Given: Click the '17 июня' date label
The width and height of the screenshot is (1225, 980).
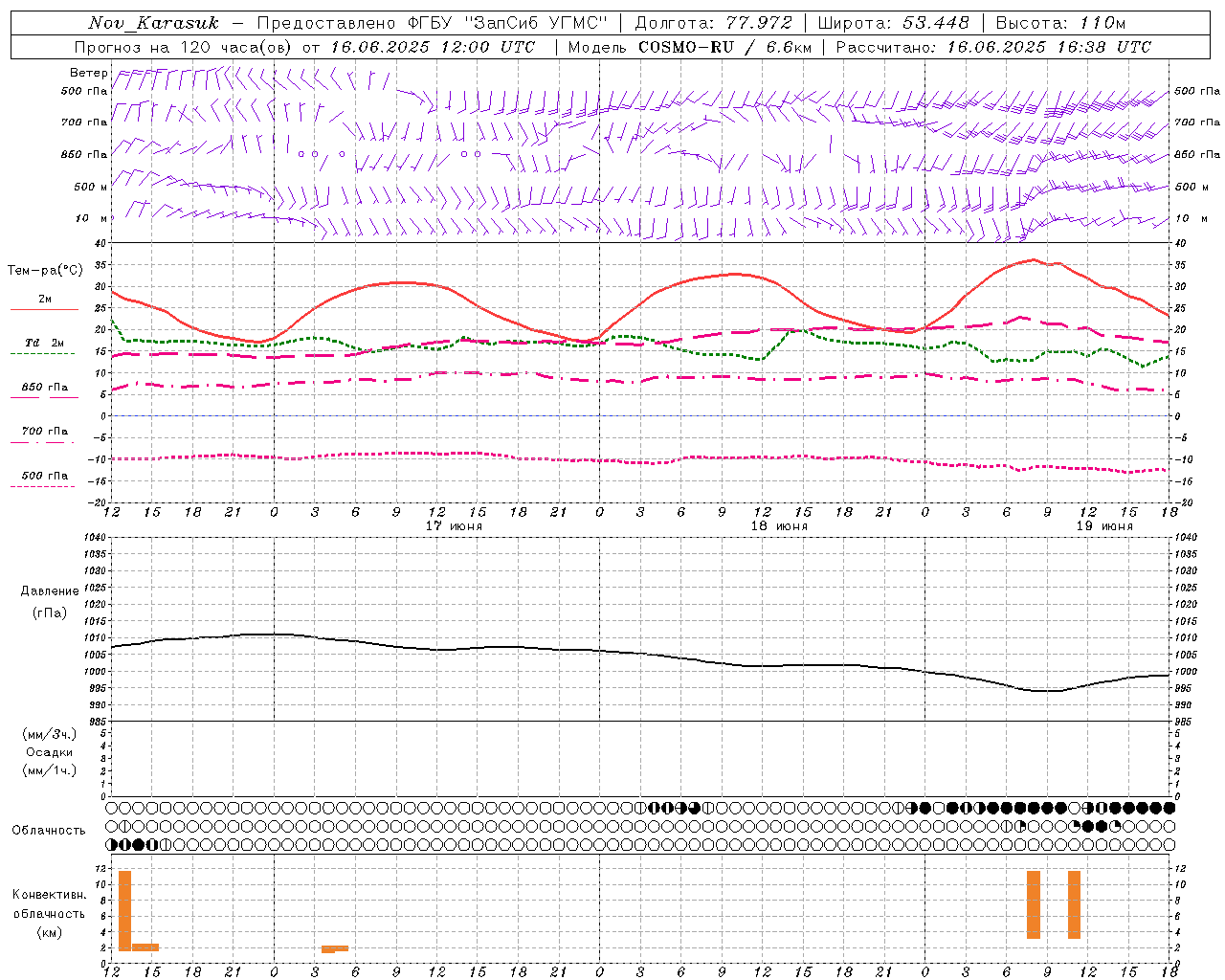Looking at the screenshot, I should click(x=454, y=526).
